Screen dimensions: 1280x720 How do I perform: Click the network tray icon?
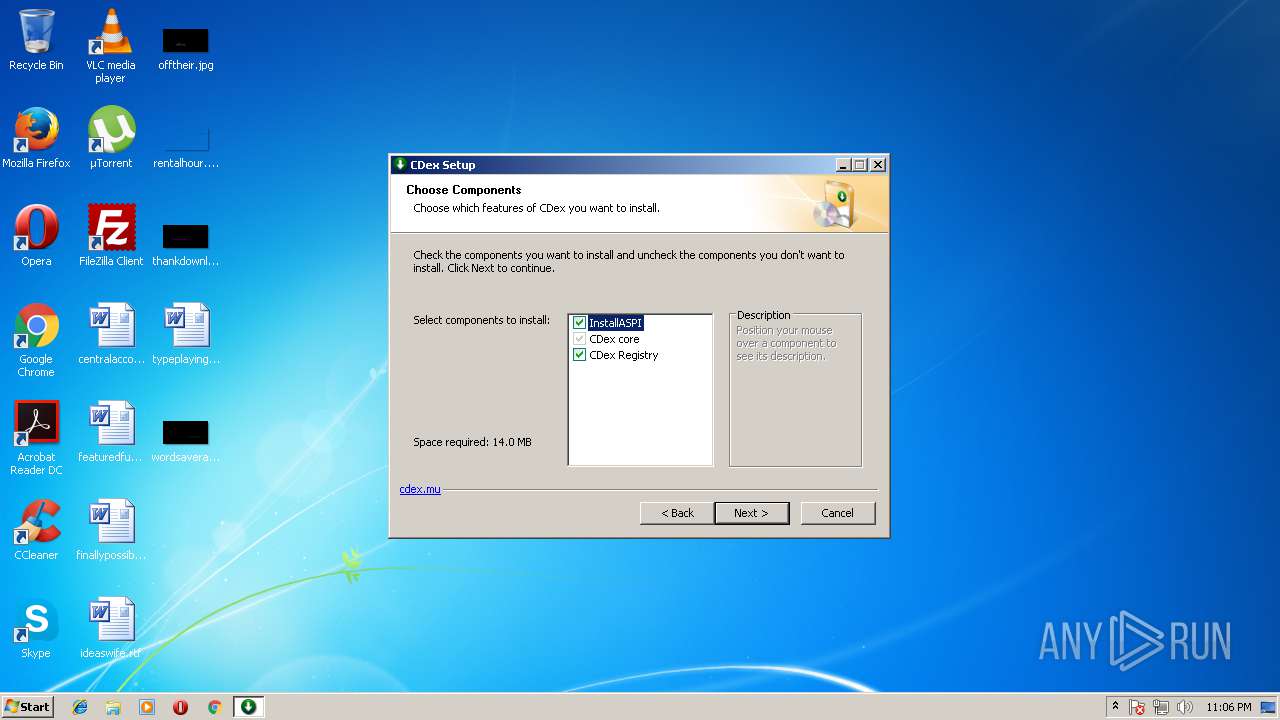tap(1161, 707)
